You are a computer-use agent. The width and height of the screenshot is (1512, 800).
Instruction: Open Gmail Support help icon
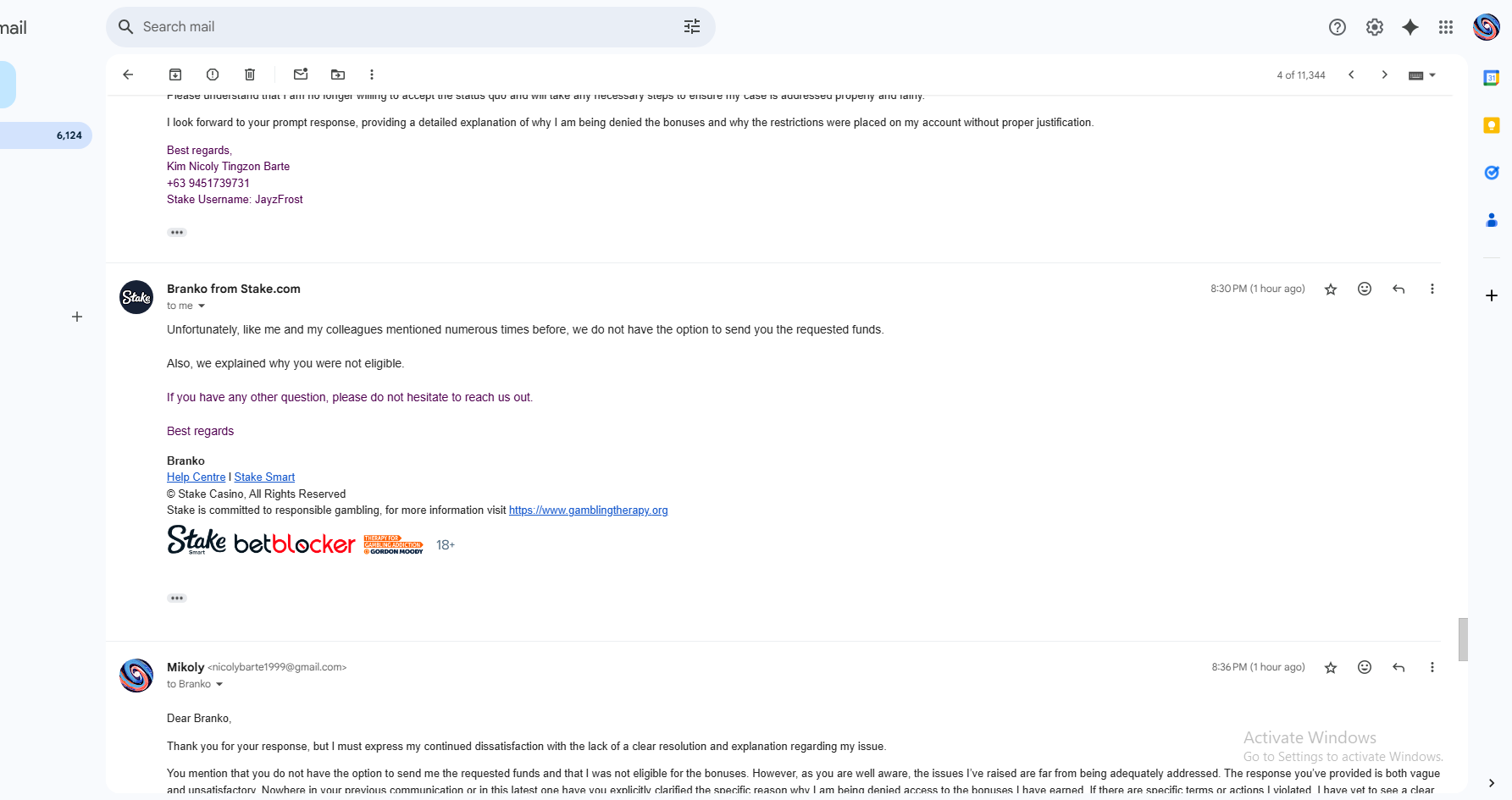coord(1338,27)
